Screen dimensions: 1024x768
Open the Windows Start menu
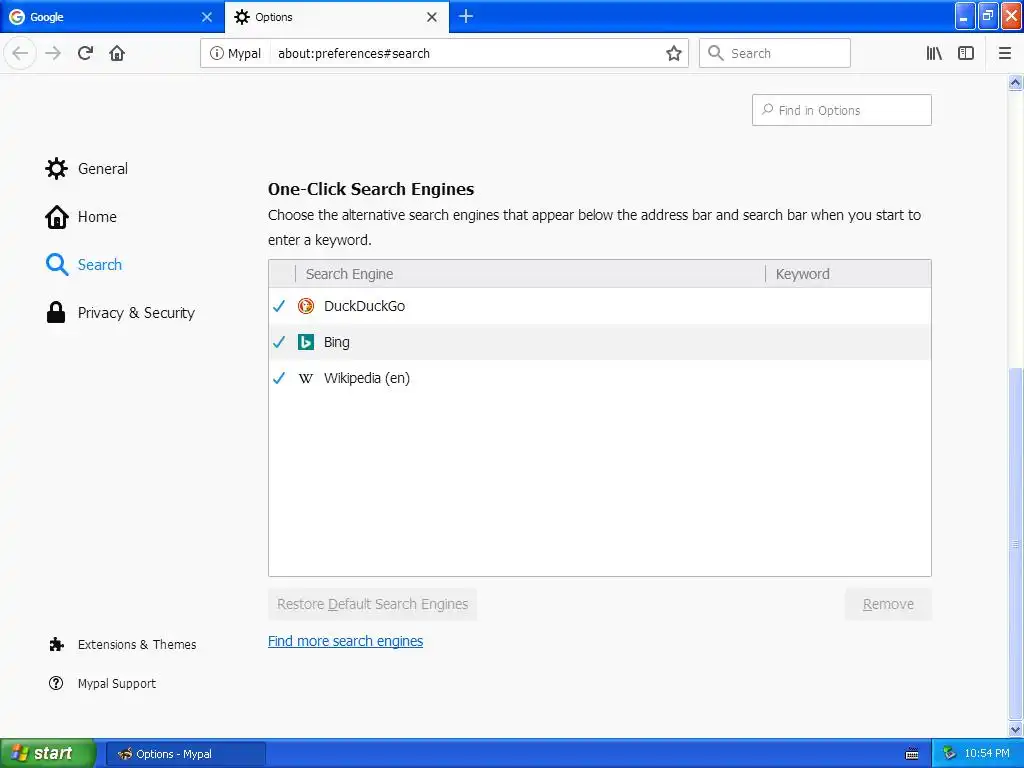tap(47, 753)
